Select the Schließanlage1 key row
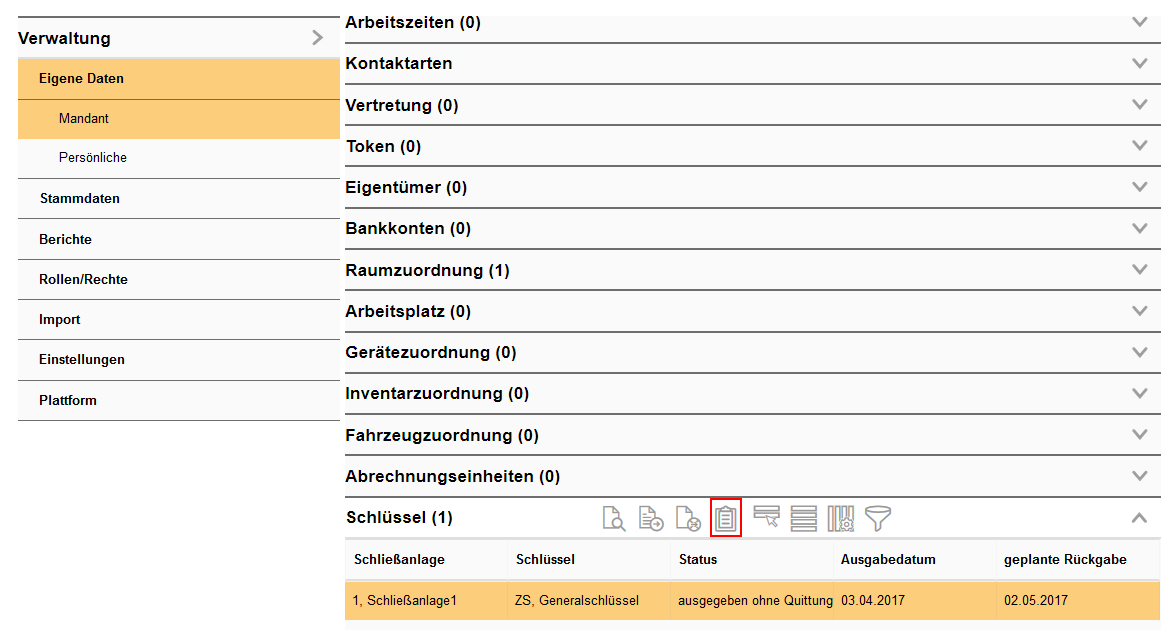Image resolution: width=1166 pixels, height=630 pixels. coord(600,602)
